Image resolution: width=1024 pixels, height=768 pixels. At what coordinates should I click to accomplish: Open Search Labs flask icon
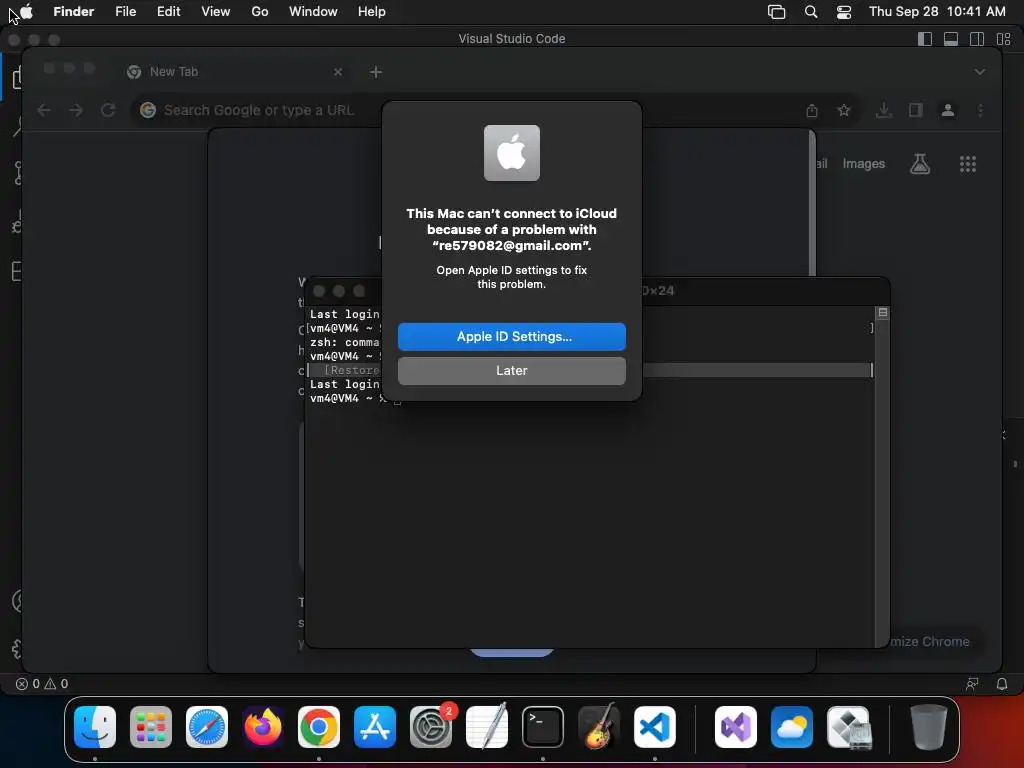(x=920, y=164)
